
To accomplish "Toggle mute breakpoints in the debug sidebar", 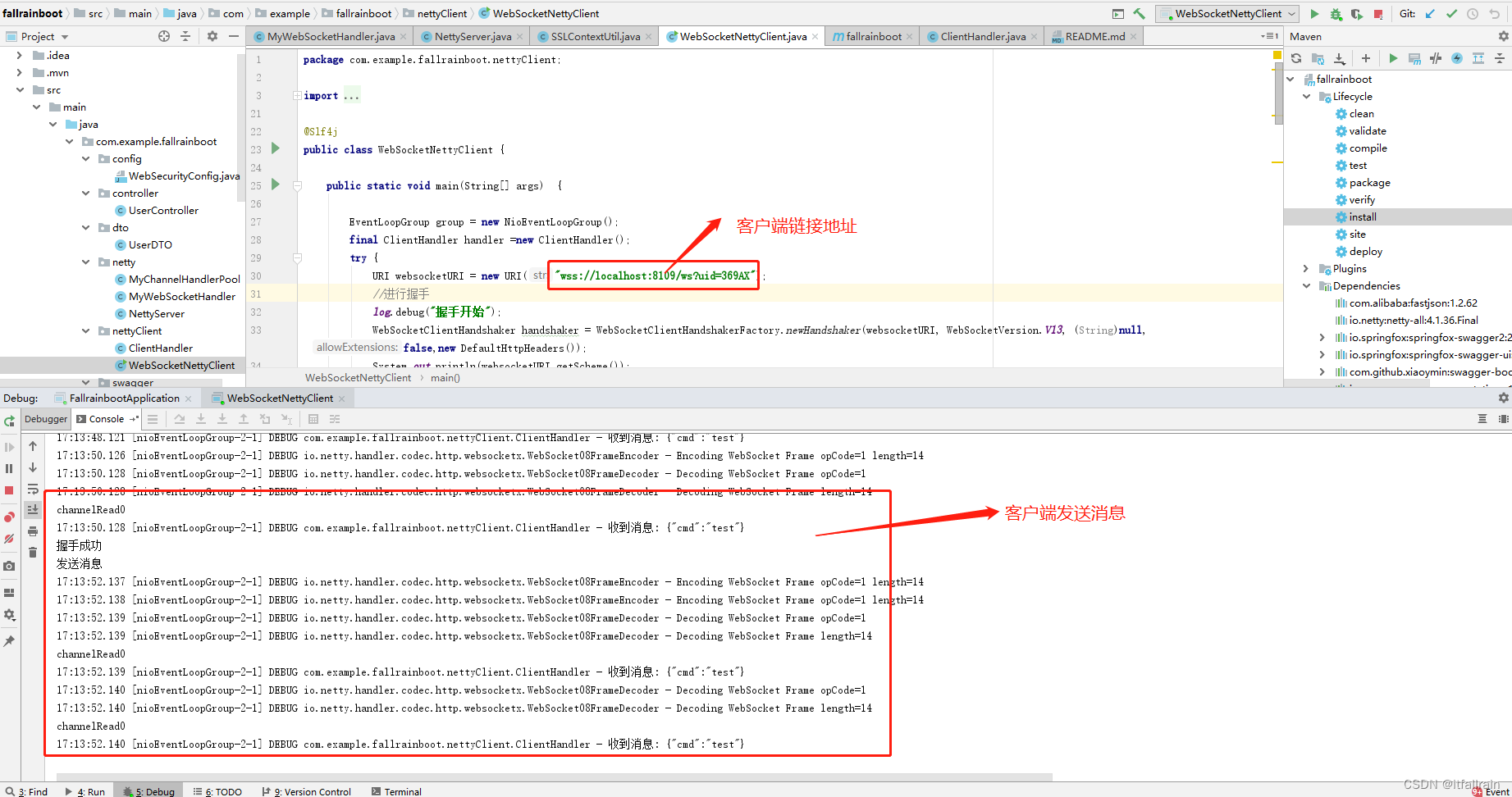I will [10, 539].
